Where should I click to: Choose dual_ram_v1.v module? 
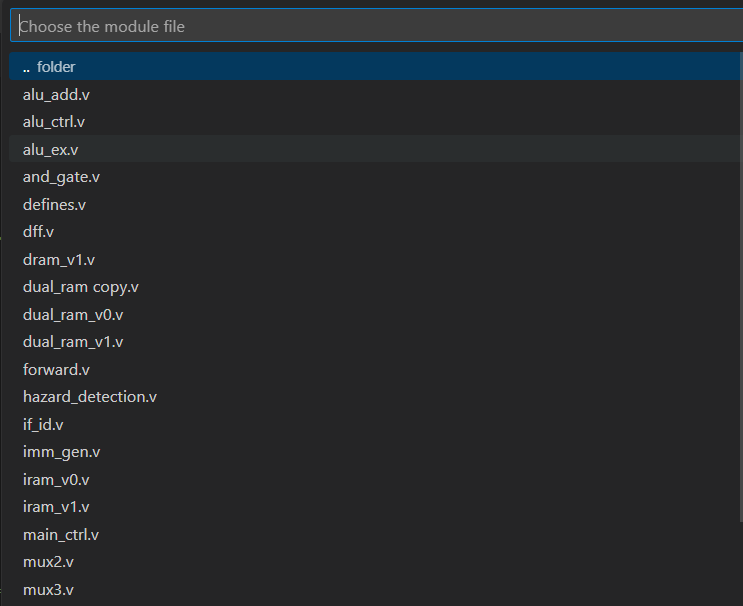376,342
